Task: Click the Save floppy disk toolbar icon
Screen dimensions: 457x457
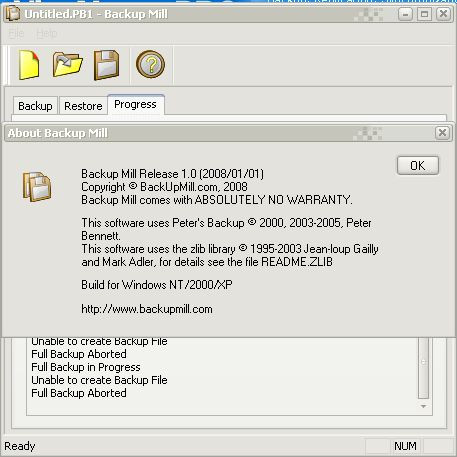Action: click(x=106, y=65)
